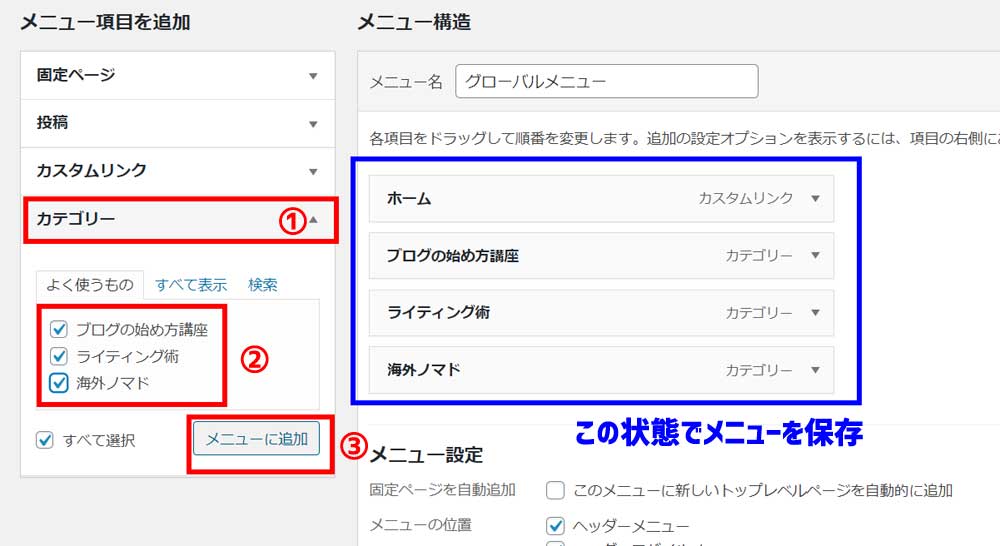The height and width of the screenshot is (546, 1000).
Task: Uncheck ブログの始め方講座 category checkbox
Action: 58,329
